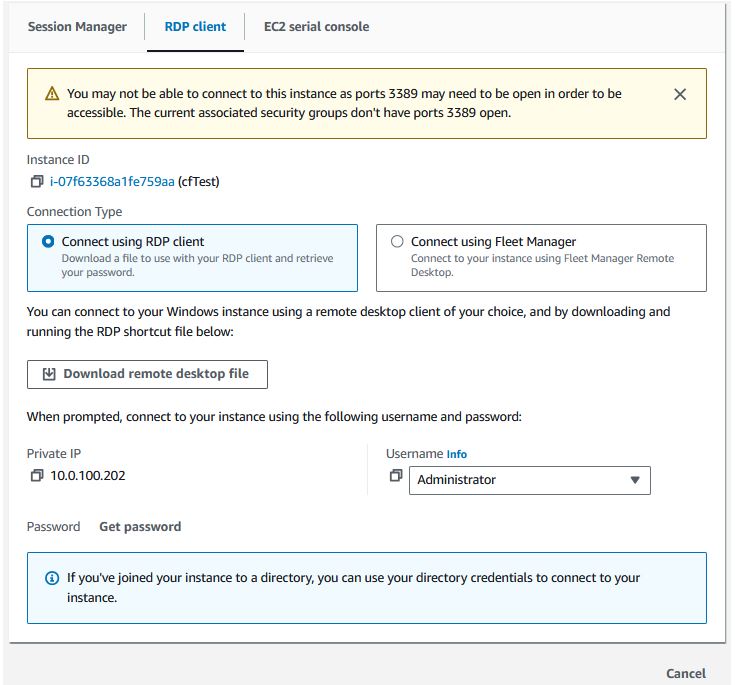735x685 pixels.
Task: Switch to the Session Manager tab
Action: point(77,27)
